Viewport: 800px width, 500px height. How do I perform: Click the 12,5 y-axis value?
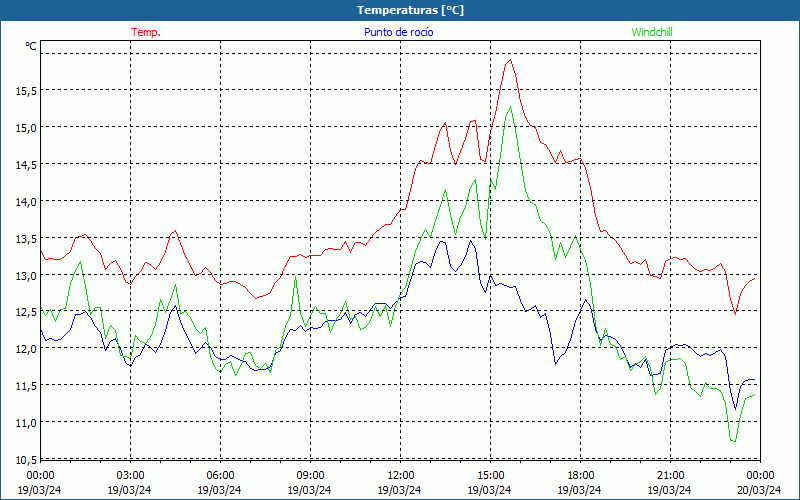coord(27,312)
